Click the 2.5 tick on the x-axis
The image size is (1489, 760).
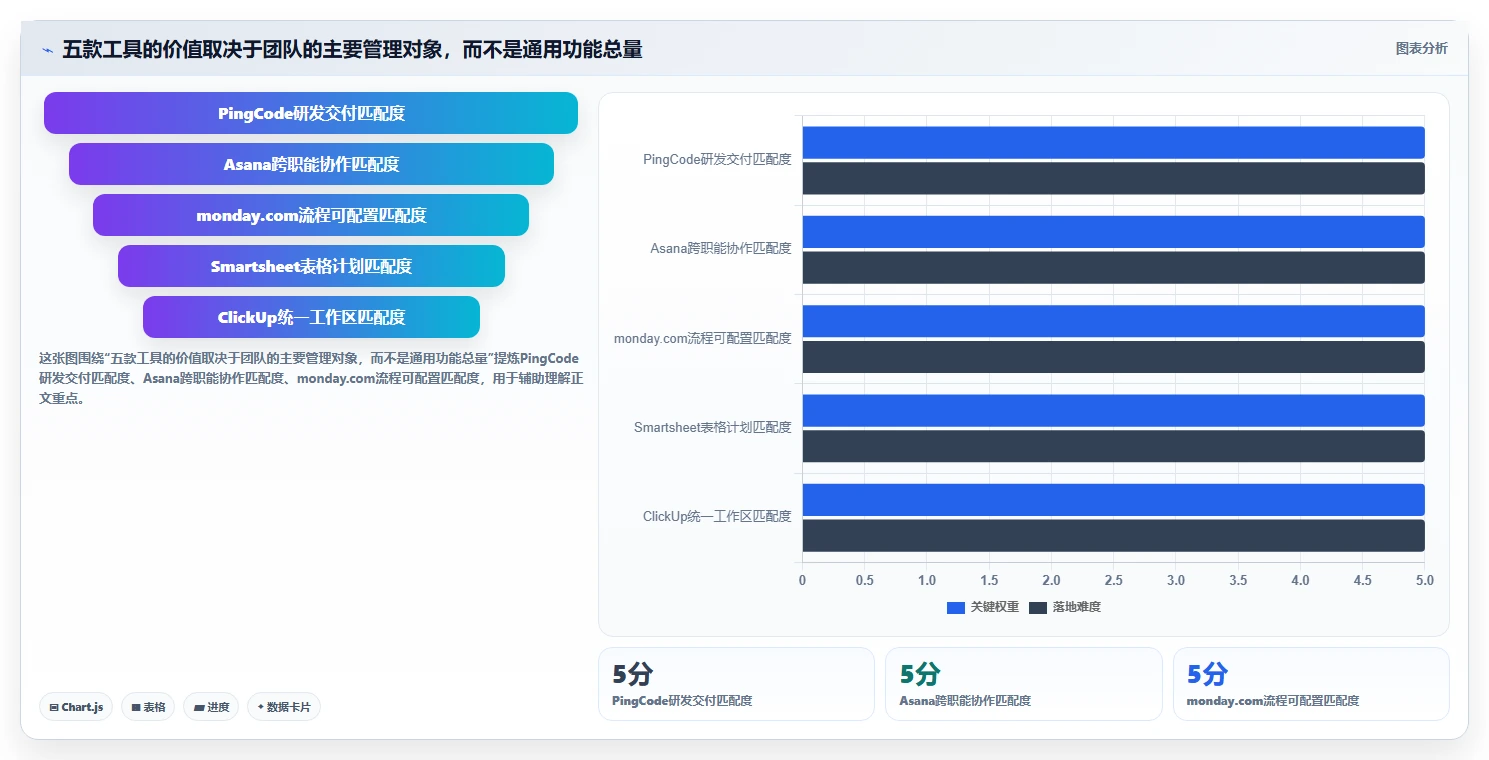point(1113,580)
